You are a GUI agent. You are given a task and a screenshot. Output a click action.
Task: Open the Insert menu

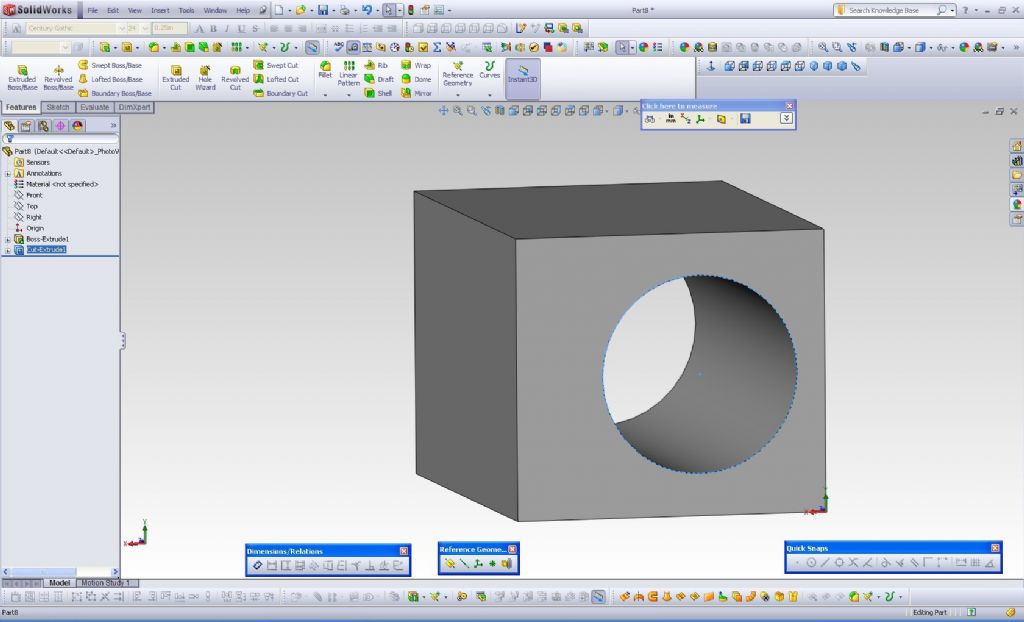pyautogui.click(x=160, y=10)
